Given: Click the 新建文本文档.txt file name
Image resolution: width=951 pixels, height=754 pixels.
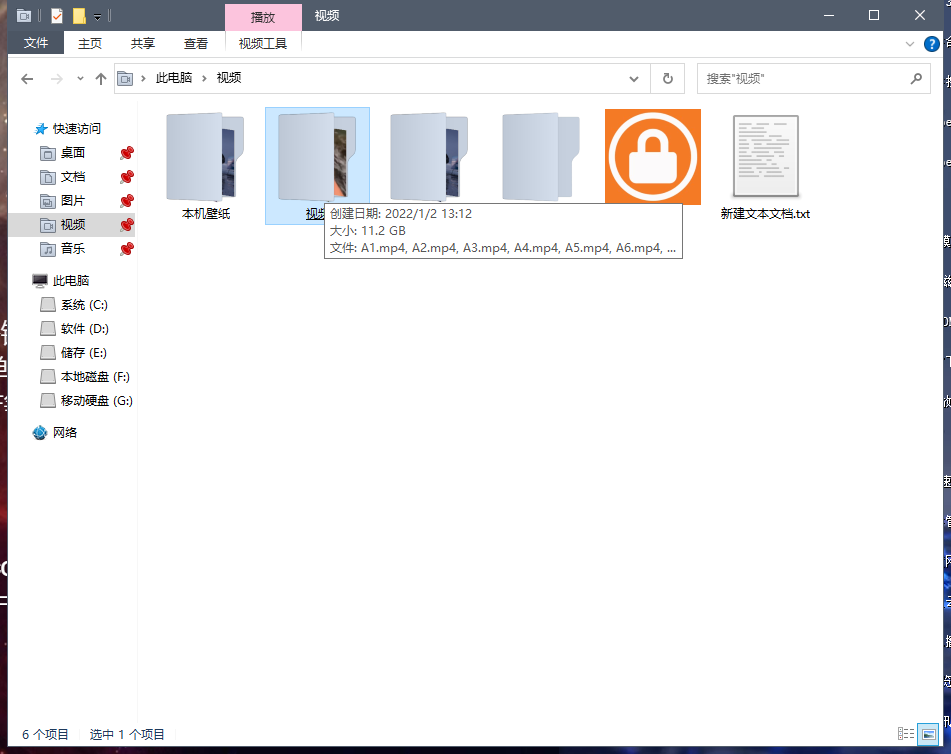Looking at the screenshot, I should (765, 214).
